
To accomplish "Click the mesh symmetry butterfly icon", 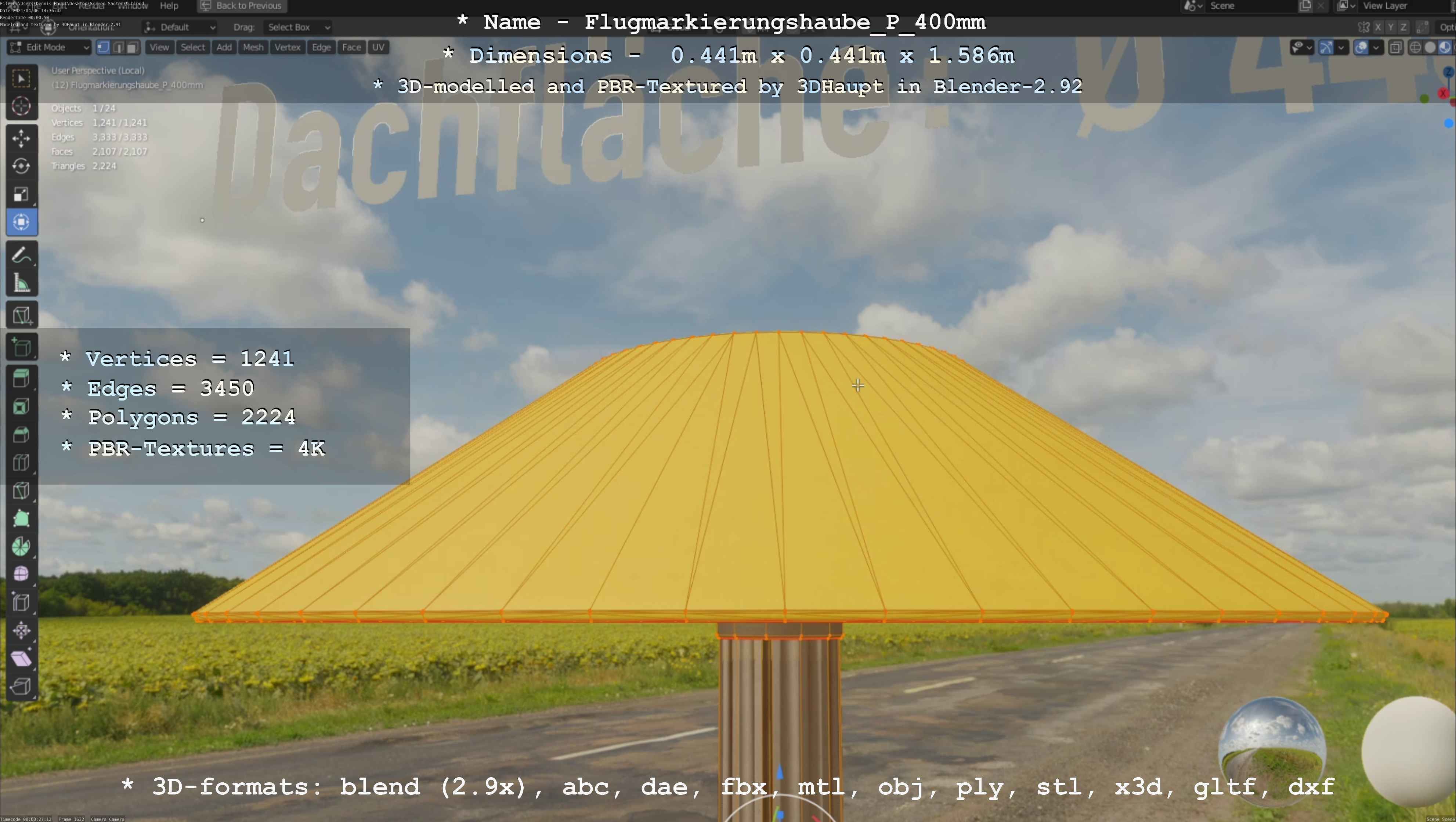I will point(1364,27).
